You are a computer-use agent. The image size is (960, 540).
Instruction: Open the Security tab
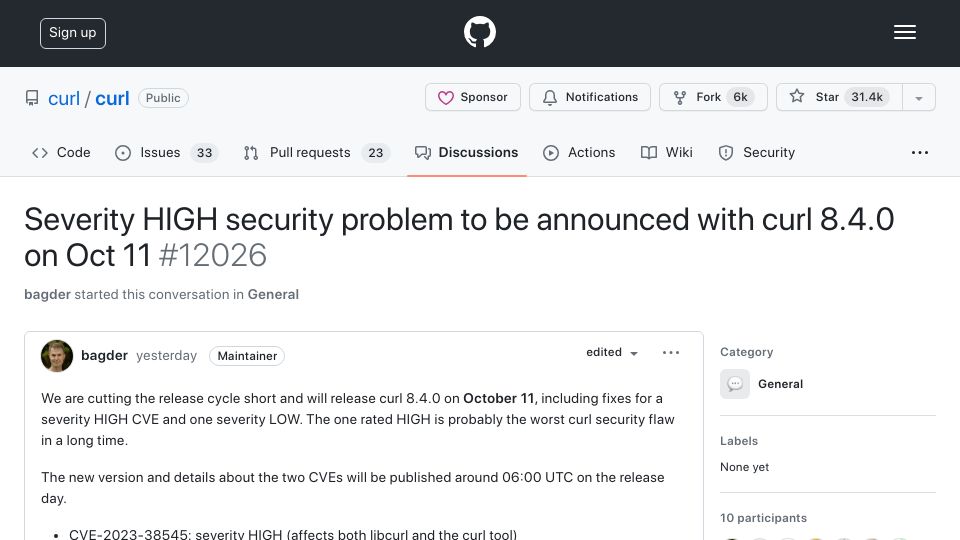(757, 152)
